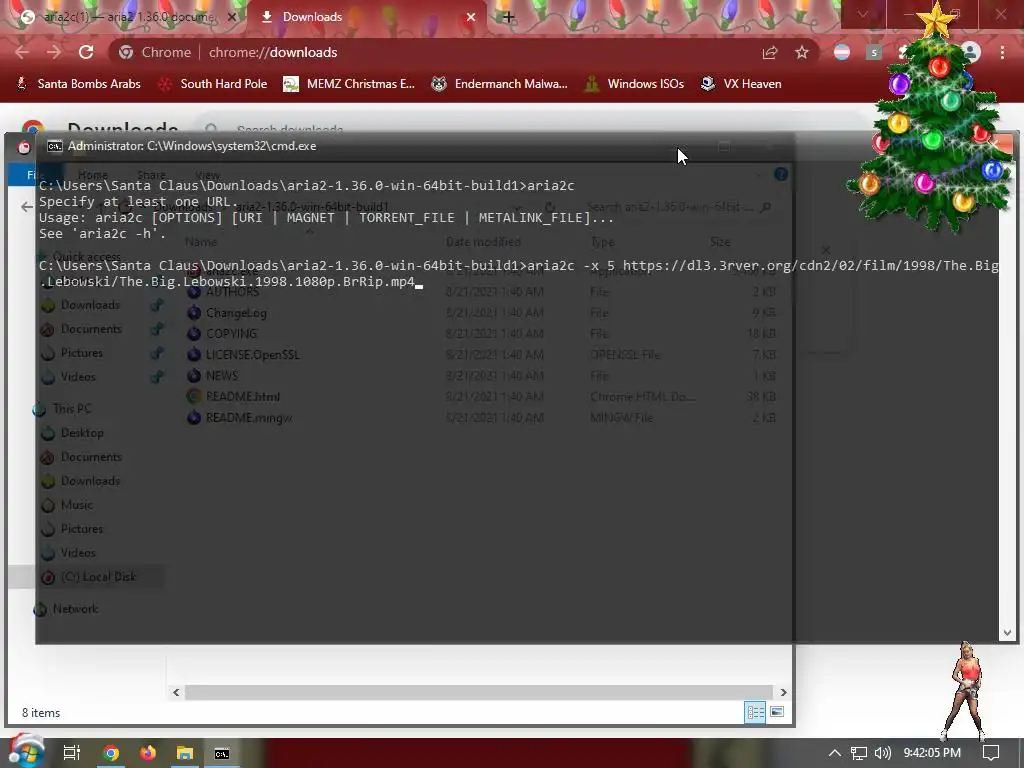
Task: Switch Explorer to large icons view
Action: tap(776, 712)
